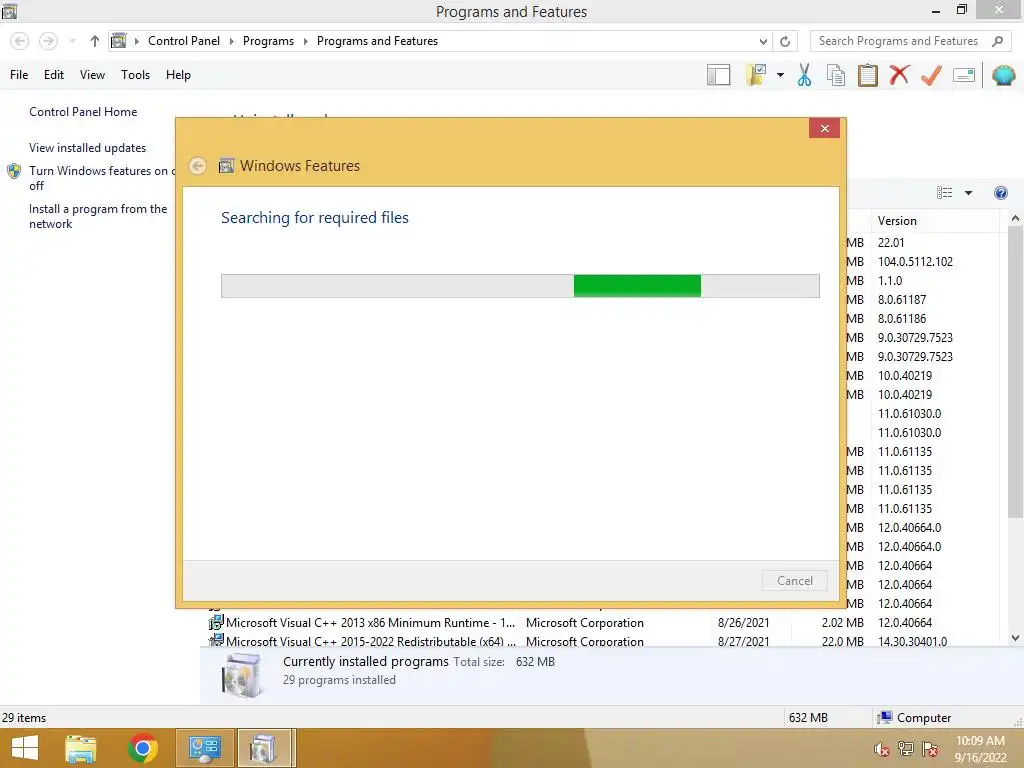Click the Copy toolbar icon
Viewport: 1024px width, 768px height.
[836, 75]
